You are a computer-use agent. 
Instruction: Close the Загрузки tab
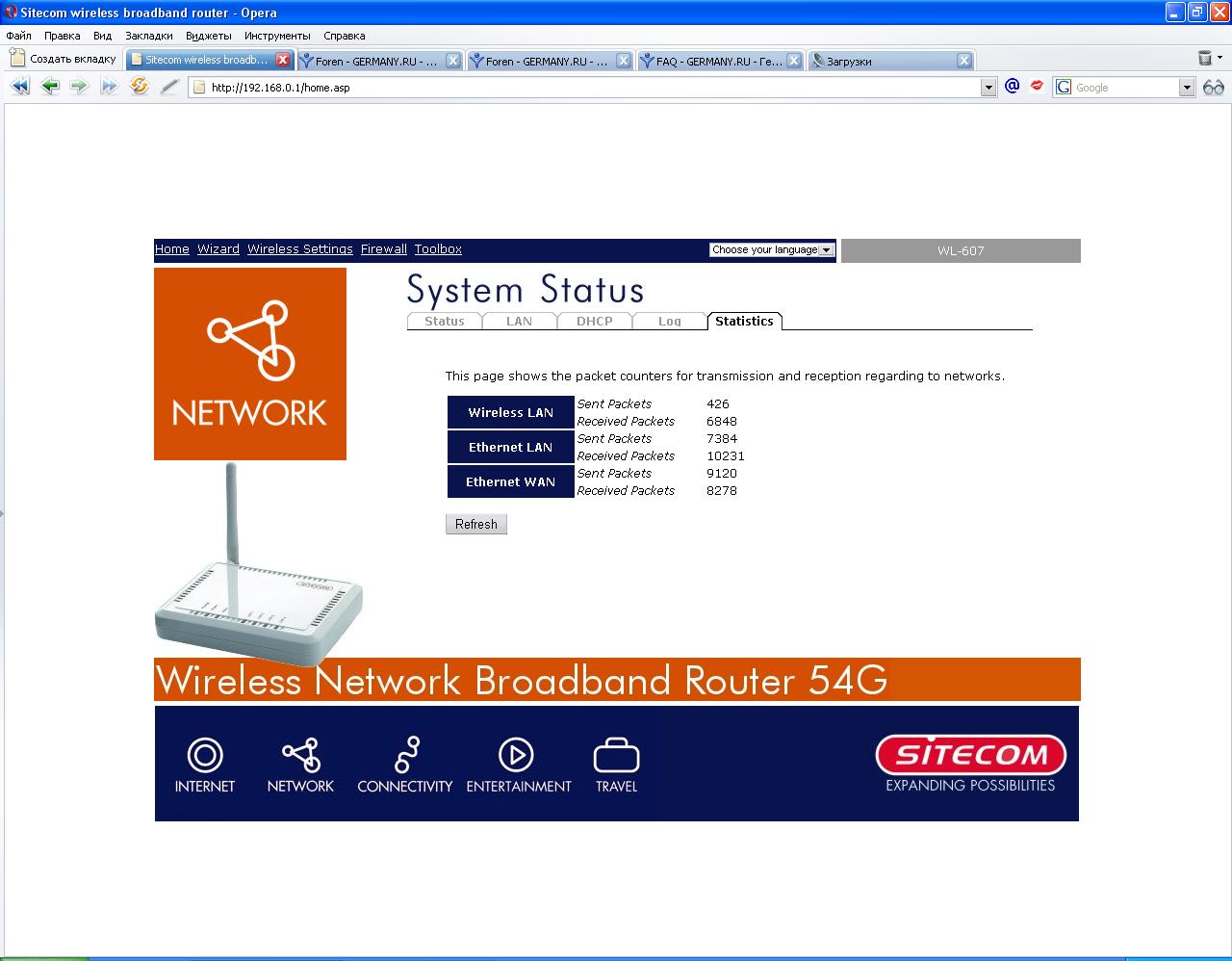coord(964,61)
